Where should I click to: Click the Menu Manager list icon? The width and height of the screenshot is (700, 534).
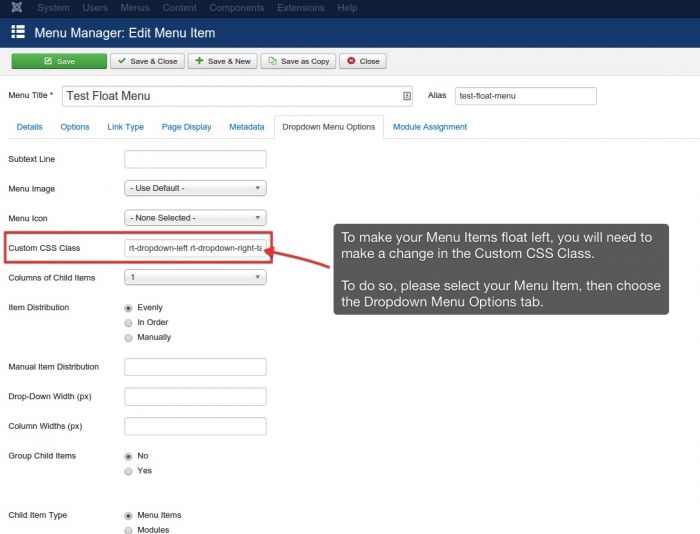coord(18,33)
